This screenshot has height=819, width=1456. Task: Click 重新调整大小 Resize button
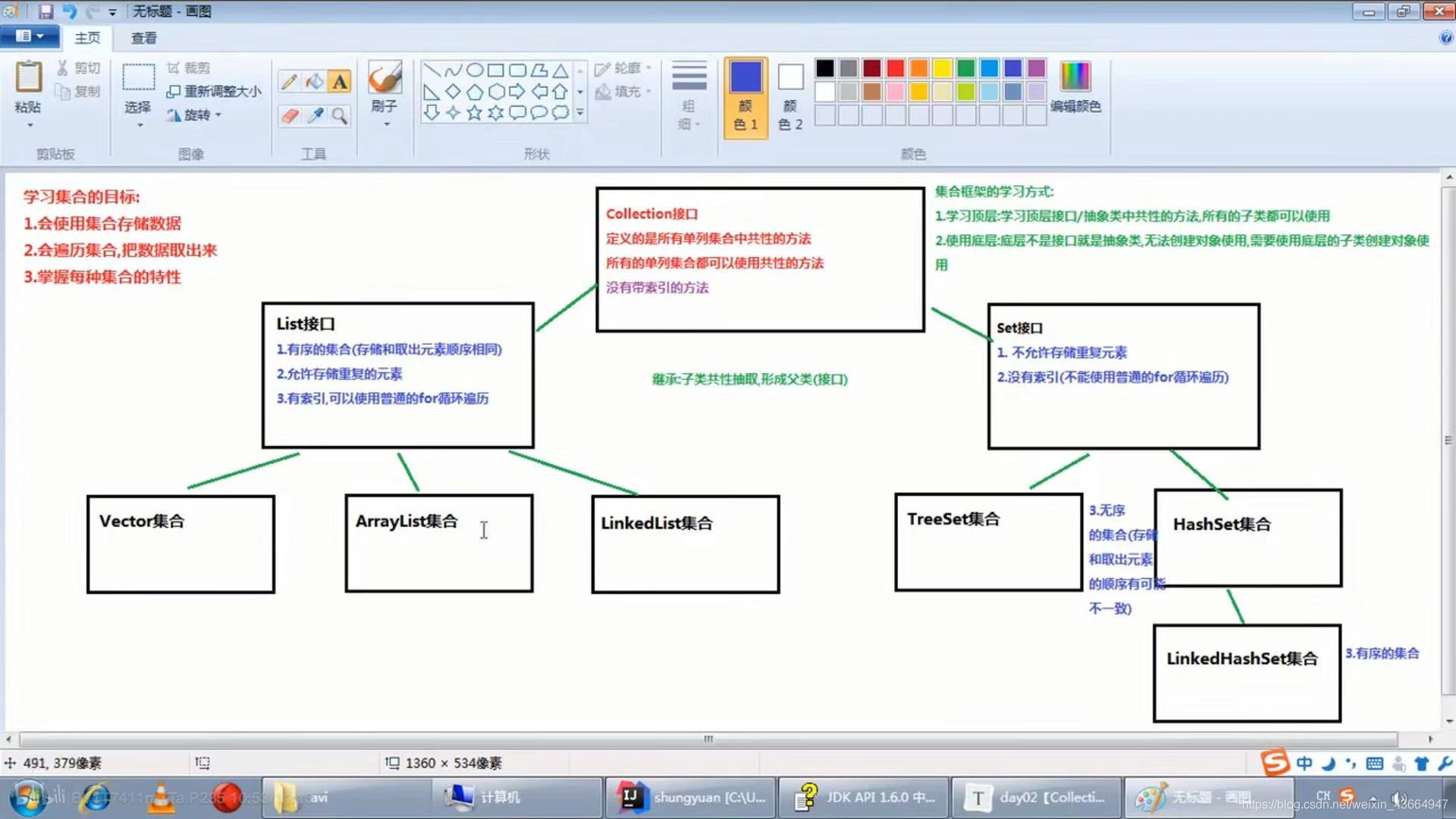(214, 92)
